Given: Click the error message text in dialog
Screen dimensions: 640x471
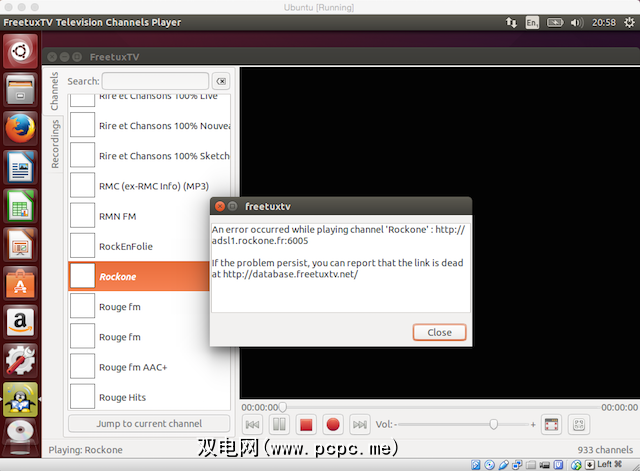Looking at the screenshot, I should 338,251.
